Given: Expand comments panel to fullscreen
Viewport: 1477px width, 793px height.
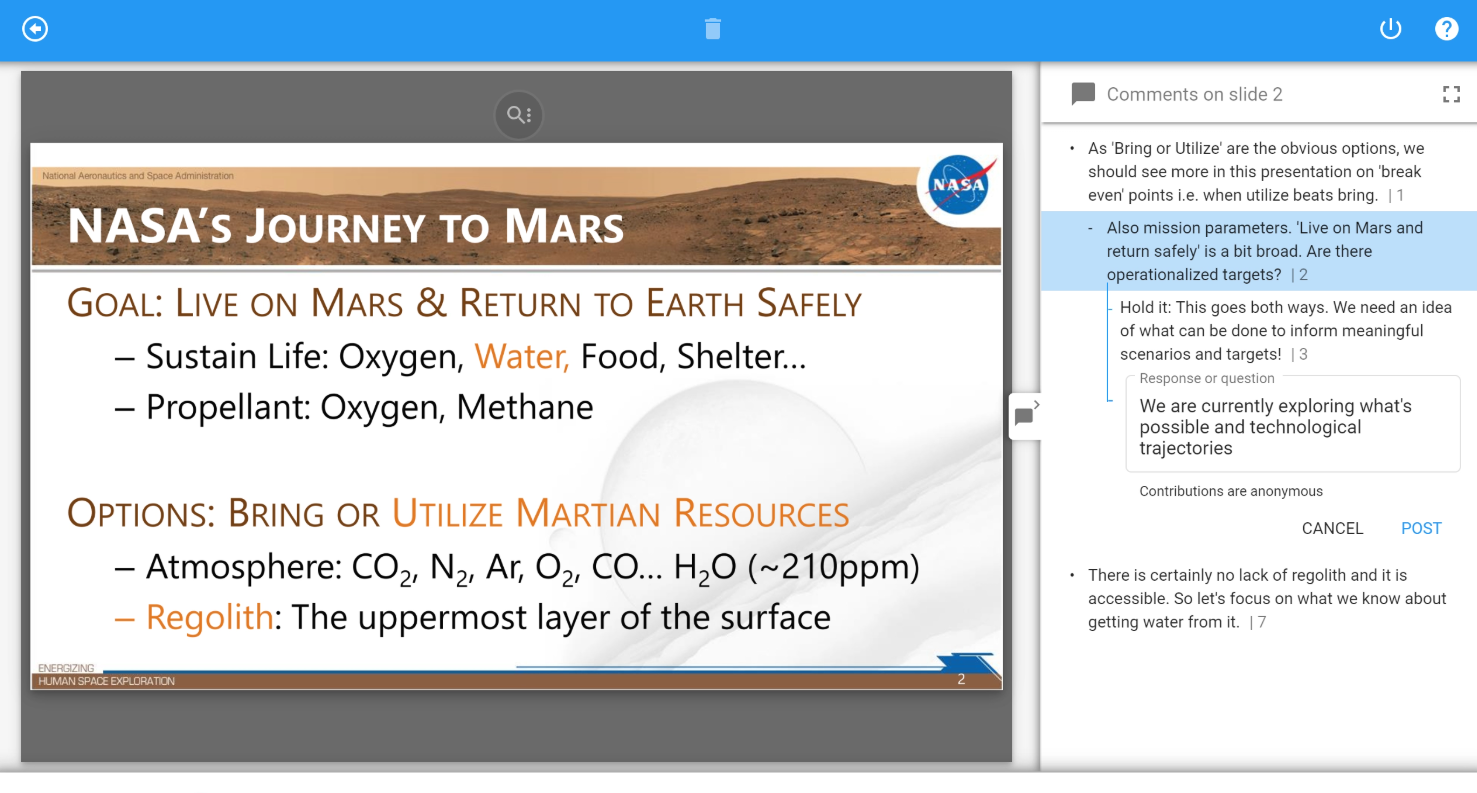Looking at the screenshot, I should (x=1451, y=95).
